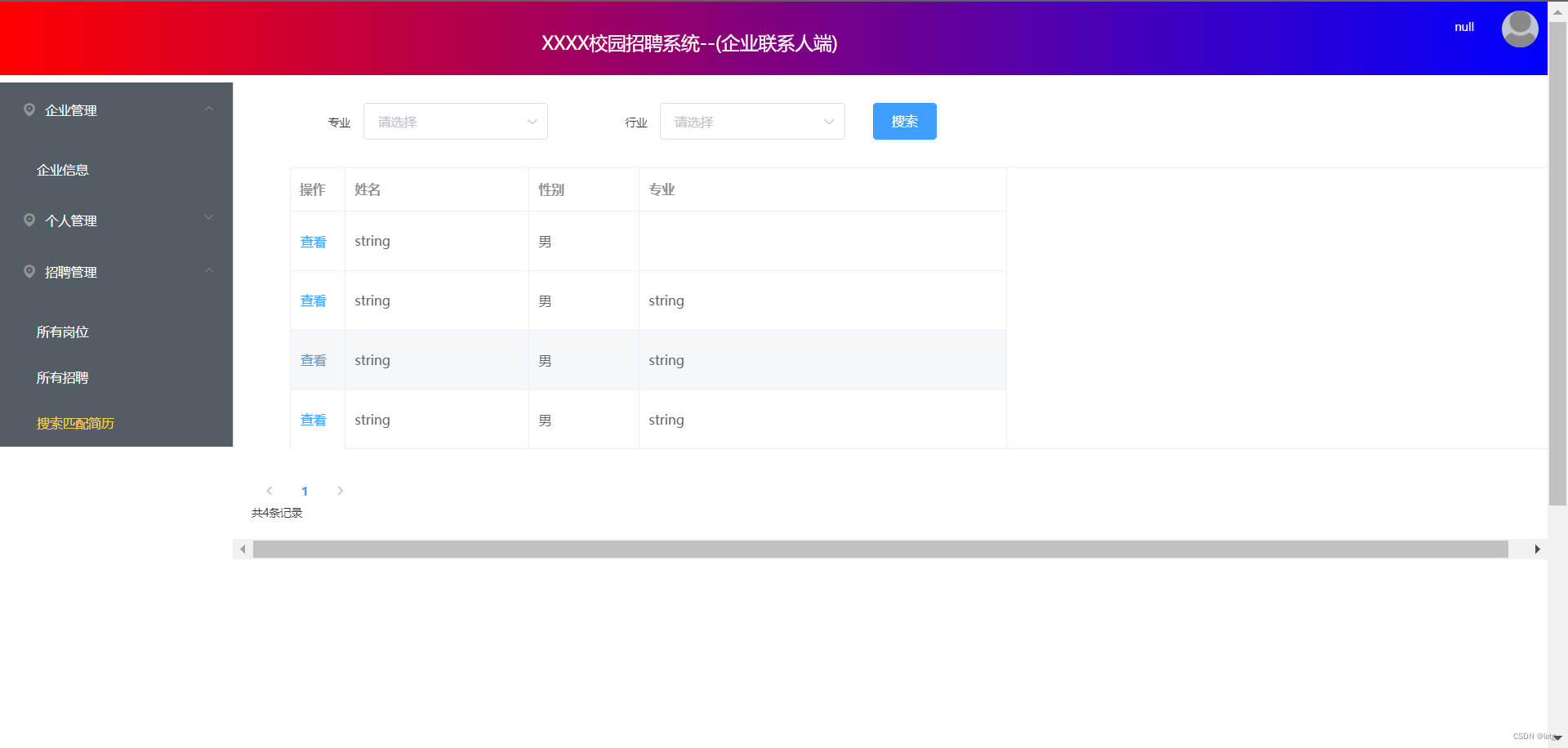The width and height of the screenshot is (1568, 748).
Task: Click the 企业管理 menu heading
Action: [71, 110]
